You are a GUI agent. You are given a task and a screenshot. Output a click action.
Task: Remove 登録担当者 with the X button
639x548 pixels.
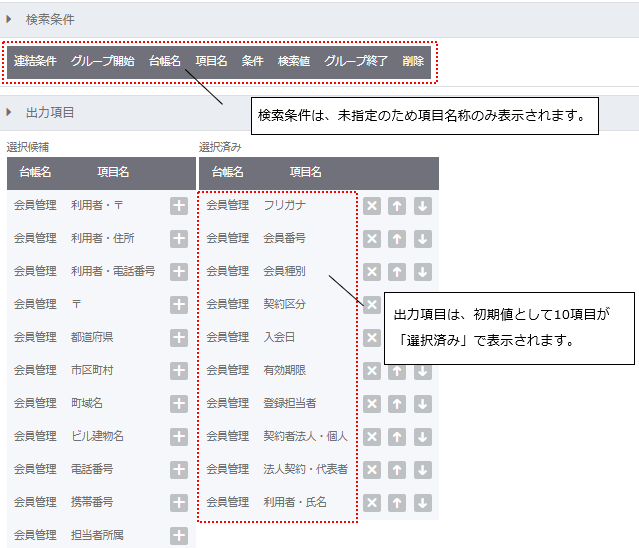pyautogui.click(x=372, y=403)
